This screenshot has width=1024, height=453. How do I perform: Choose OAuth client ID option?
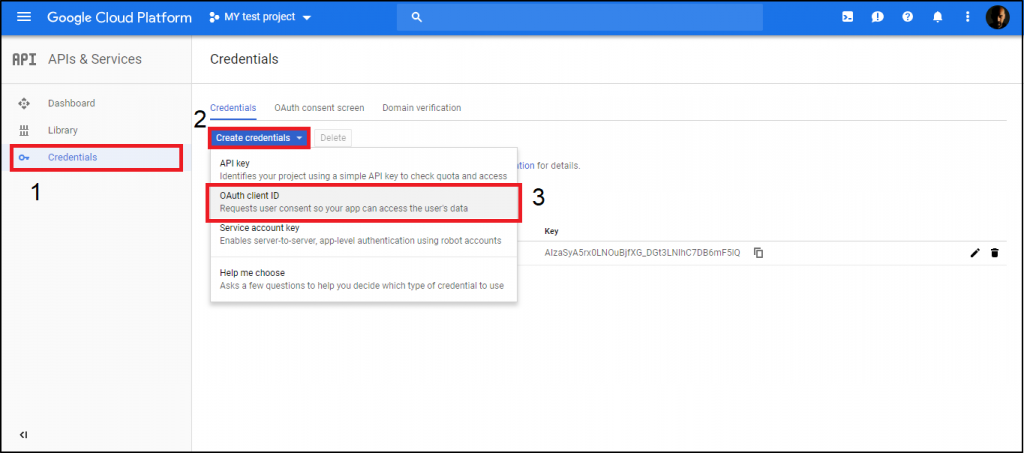[364, 202]
